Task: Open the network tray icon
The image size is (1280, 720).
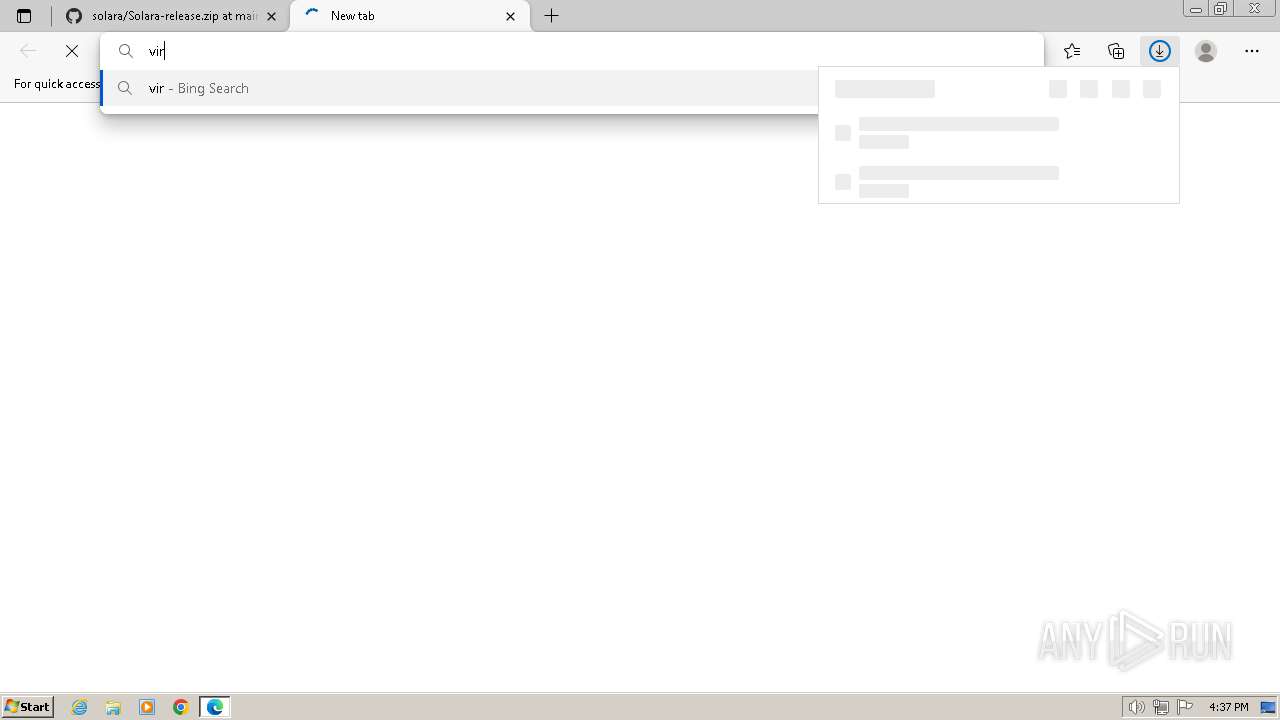Action: (1161, 707)
